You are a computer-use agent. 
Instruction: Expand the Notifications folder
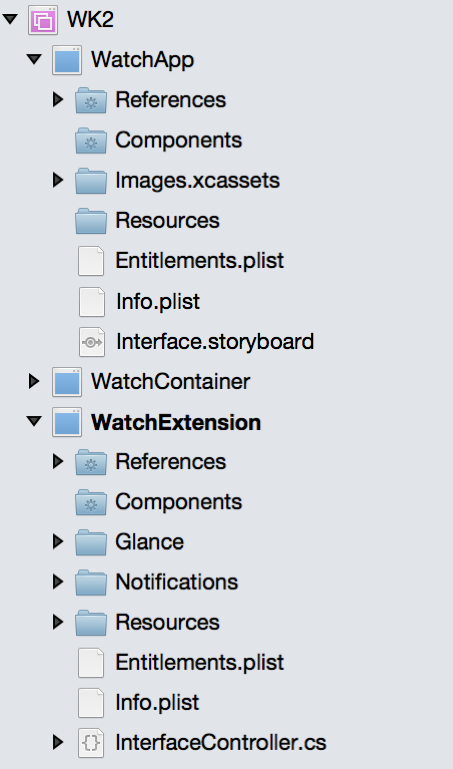(58, 582)
